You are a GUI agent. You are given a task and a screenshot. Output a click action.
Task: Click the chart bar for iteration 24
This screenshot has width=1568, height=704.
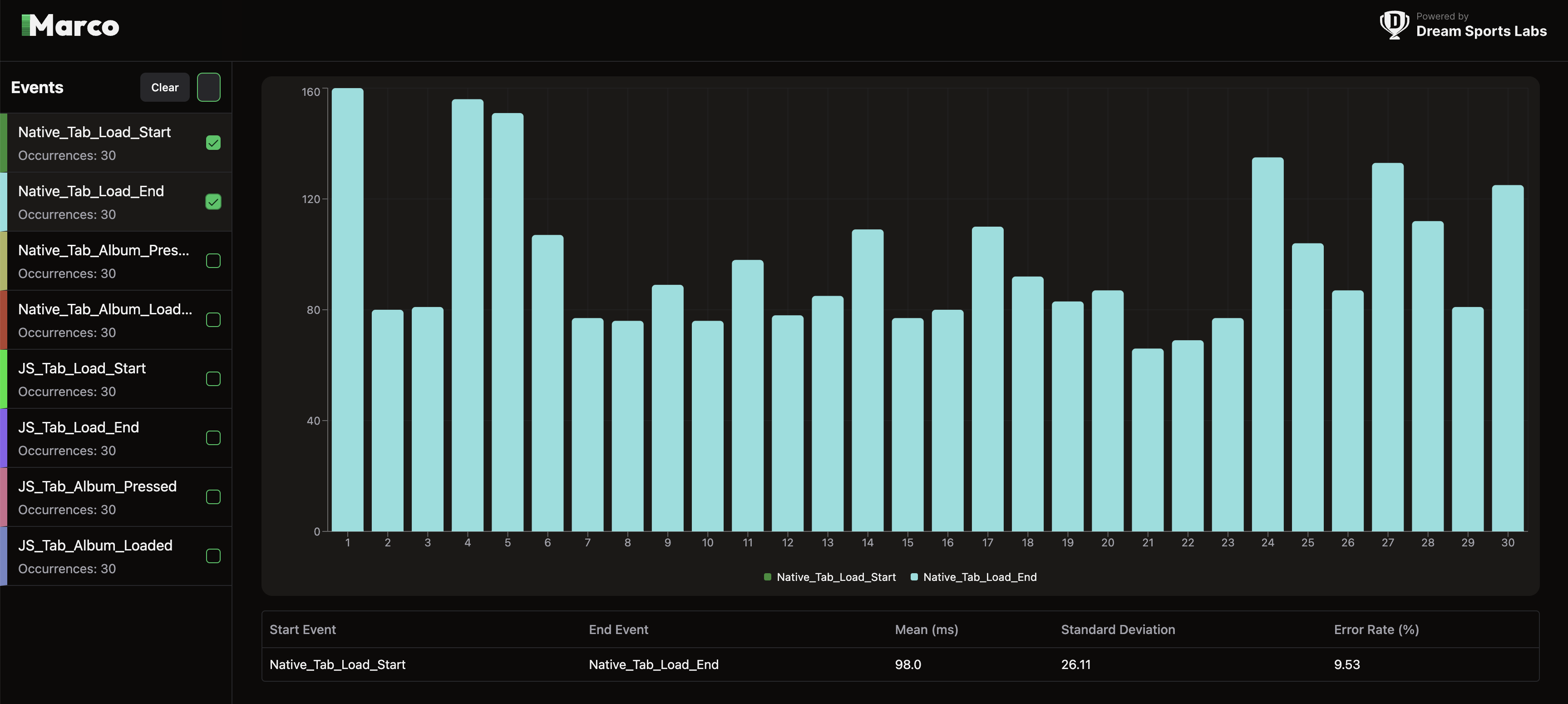[1267, 344]
